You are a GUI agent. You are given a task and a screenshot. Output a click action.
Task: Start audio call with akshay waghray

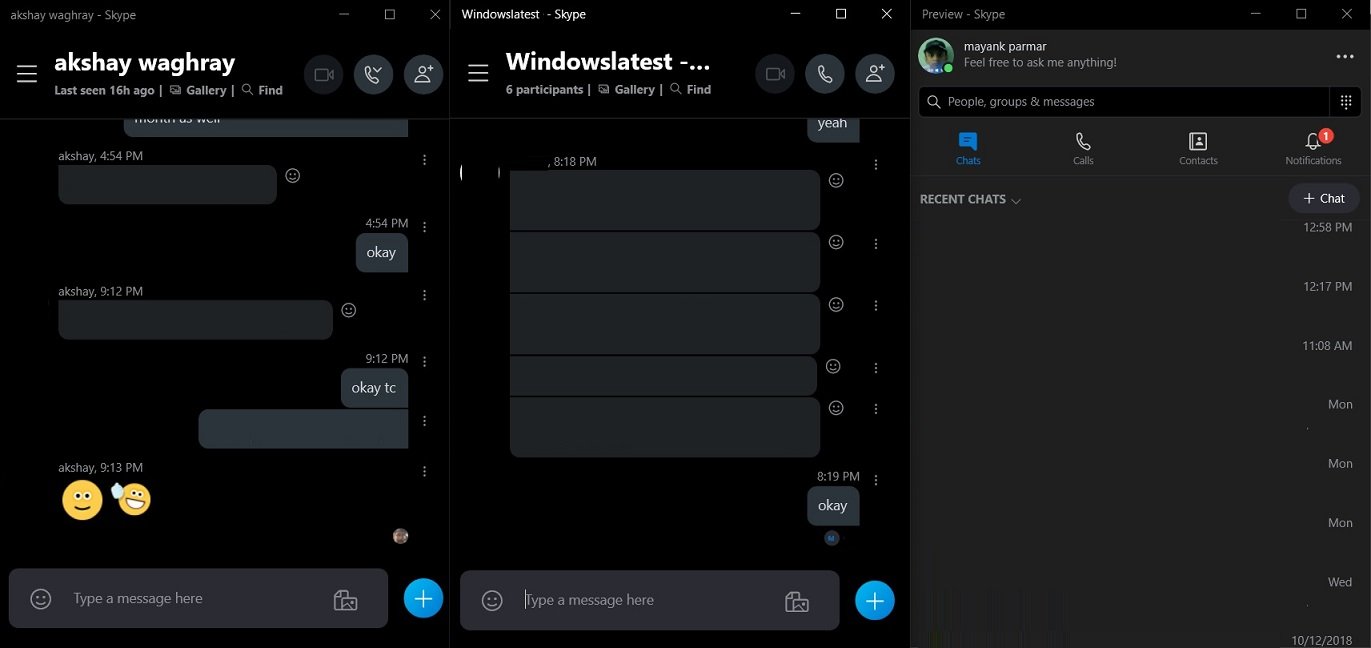(373, 75)
